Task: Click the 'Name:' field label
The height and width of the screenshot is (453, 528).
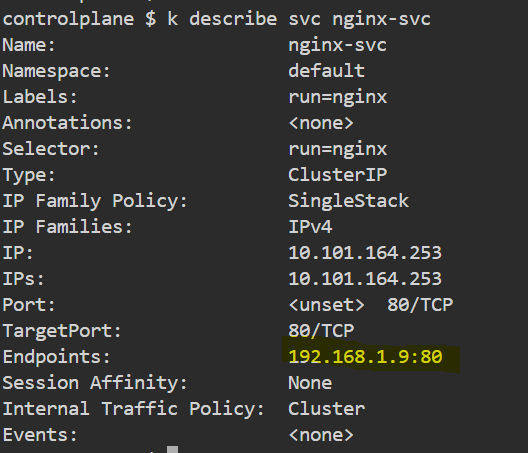Action: 29,45
